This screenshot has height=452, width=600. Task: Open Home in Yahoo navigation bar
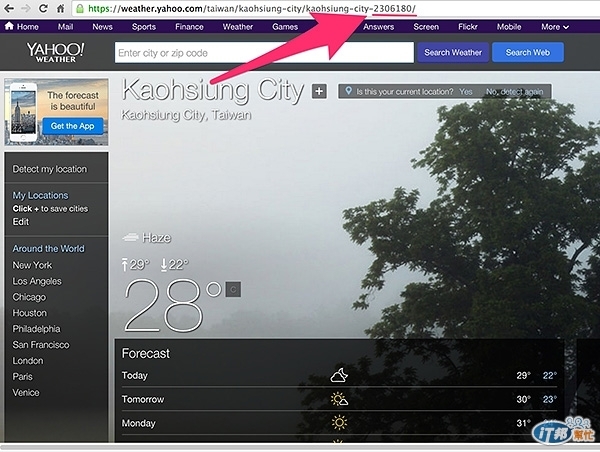point(21,26)
